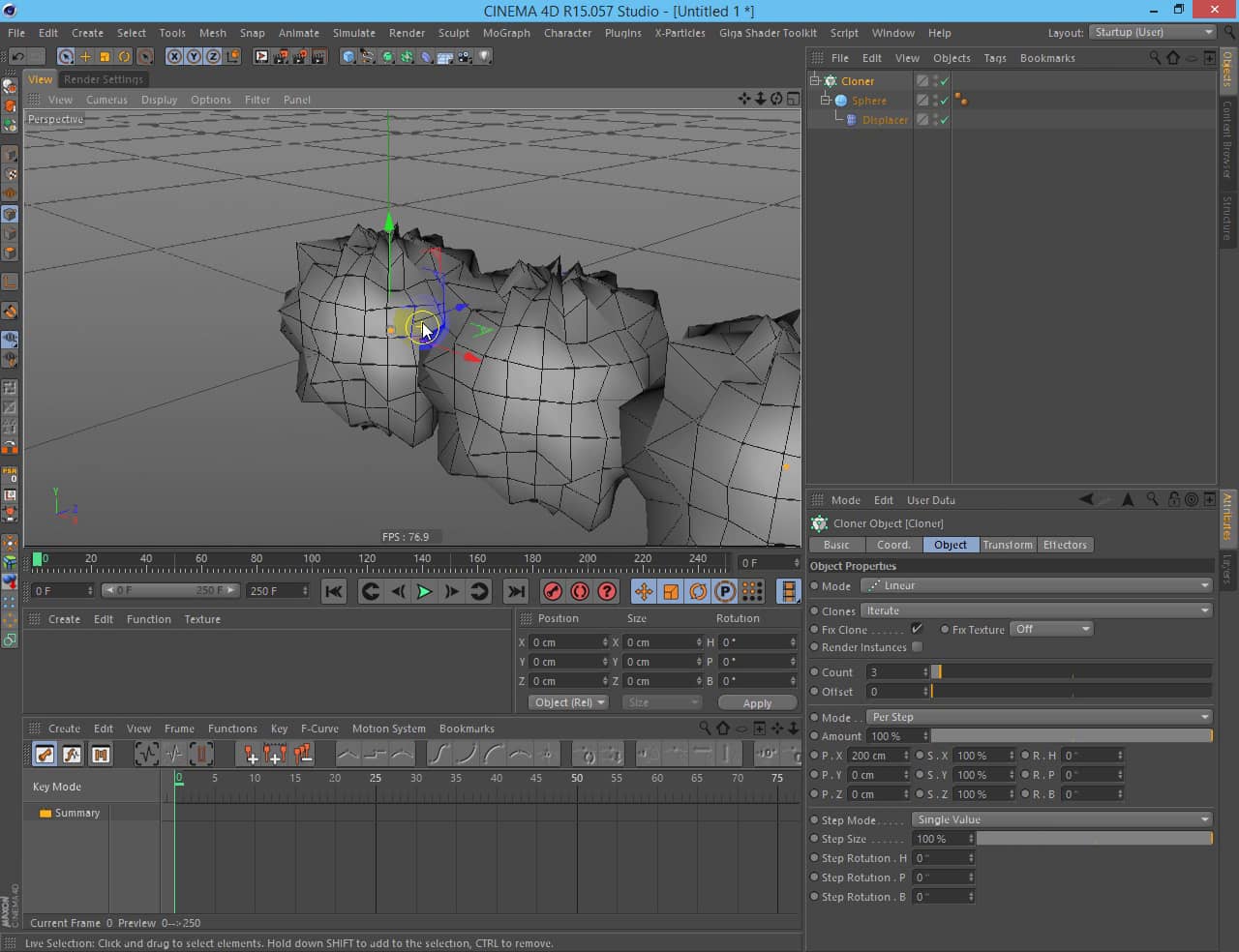1239x952 pixels.
Task: Open the Cube primitive object icon
Action: (x=348, y=57)
